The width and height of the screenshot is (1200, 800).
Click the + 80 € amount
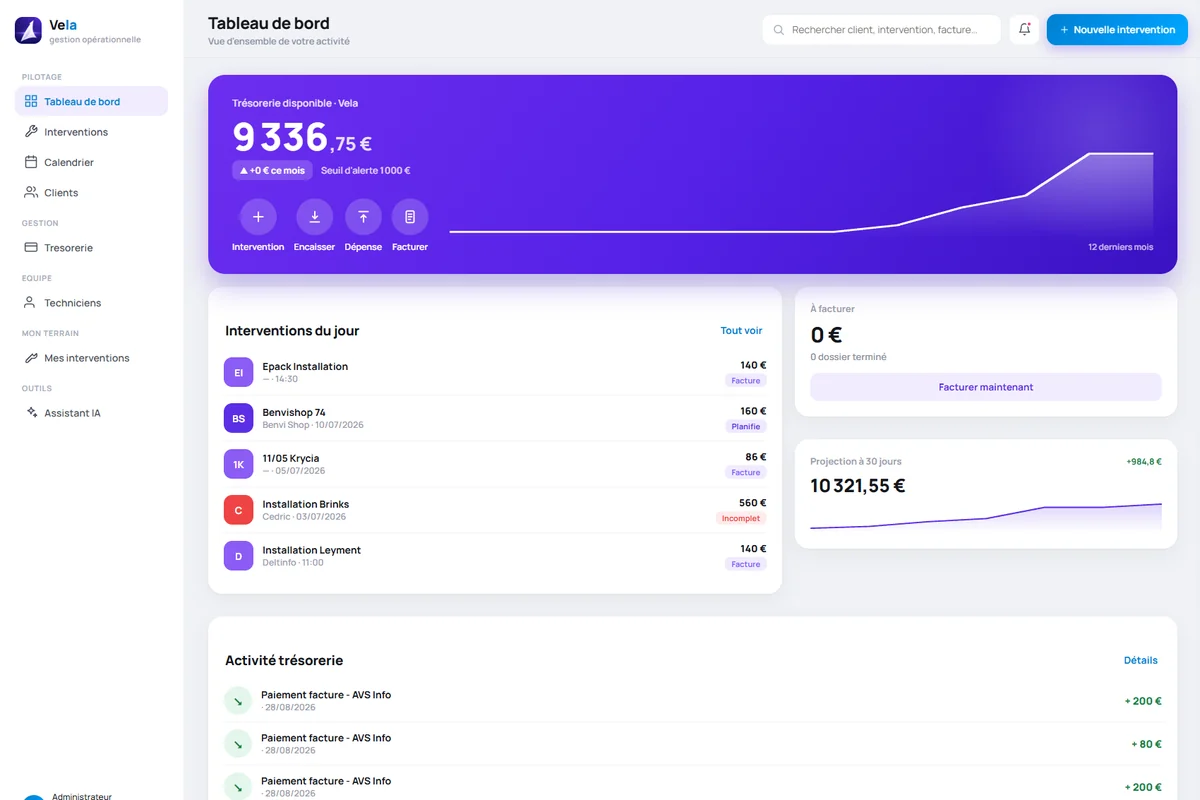(x=1146, y=744)
